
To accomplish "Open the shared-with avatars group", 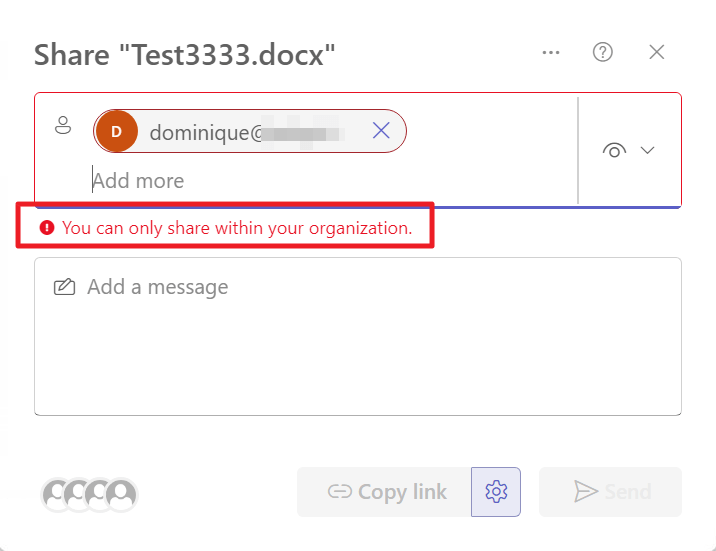I will point(89,493).
